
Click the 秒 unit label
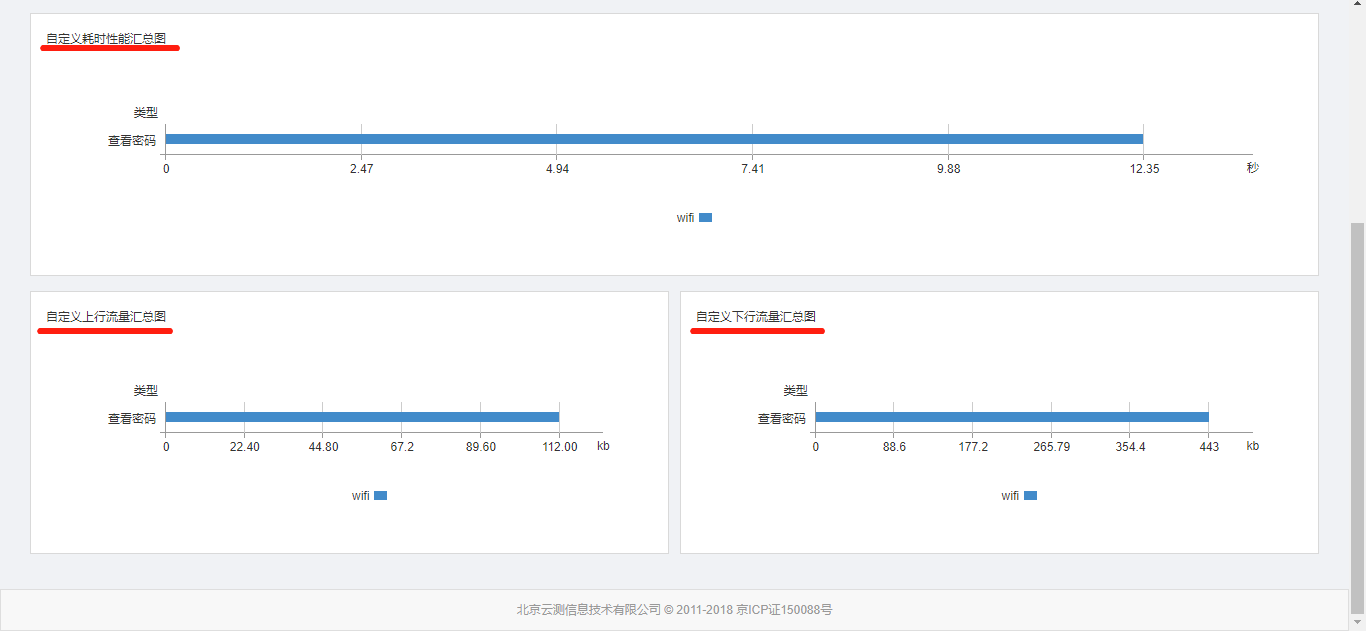click(1252, 168)
